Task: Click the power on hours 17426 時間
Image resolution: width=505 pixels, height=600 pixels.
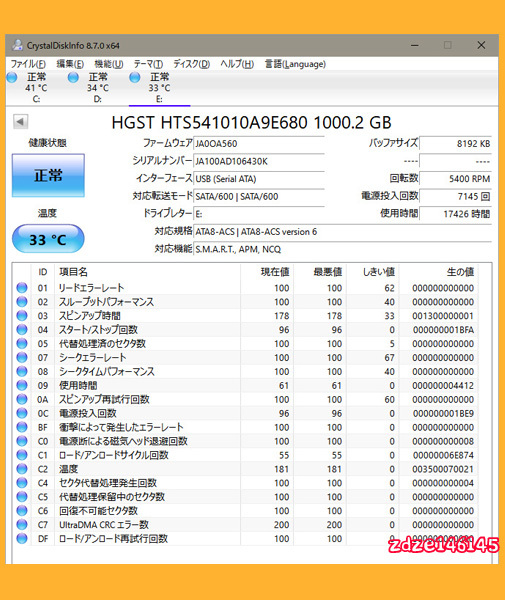Action: (x=455, y=214)
